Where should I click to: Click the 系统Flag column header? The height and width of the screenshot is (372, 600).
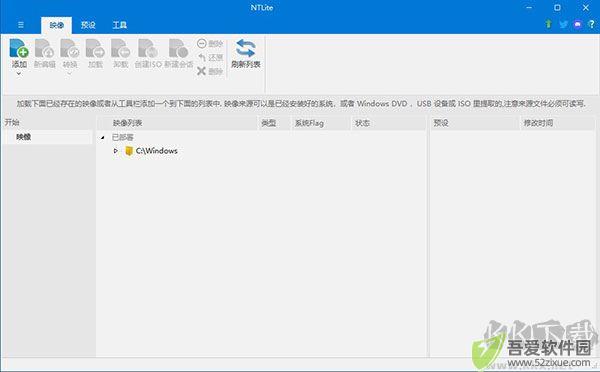[321, 123]
